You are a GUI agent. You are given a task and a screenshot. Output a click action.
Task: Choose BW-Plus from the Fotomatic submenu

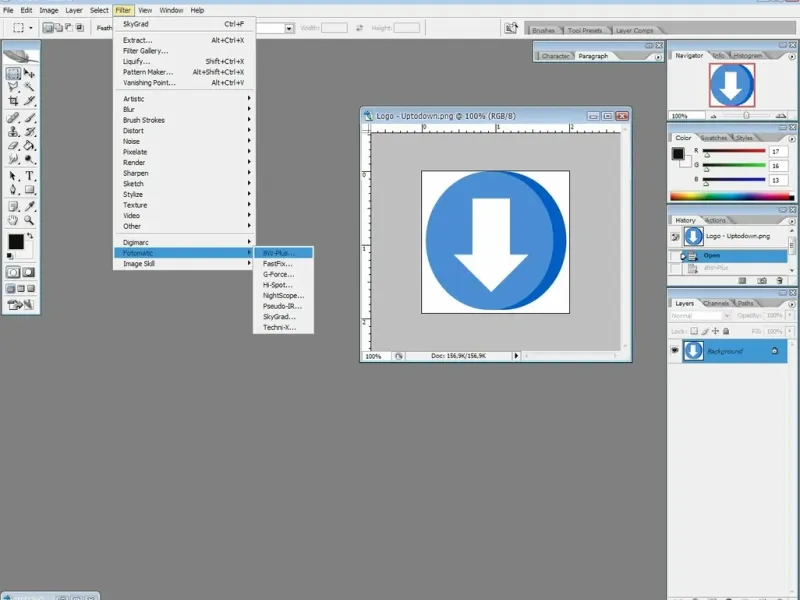coord(283,253)
